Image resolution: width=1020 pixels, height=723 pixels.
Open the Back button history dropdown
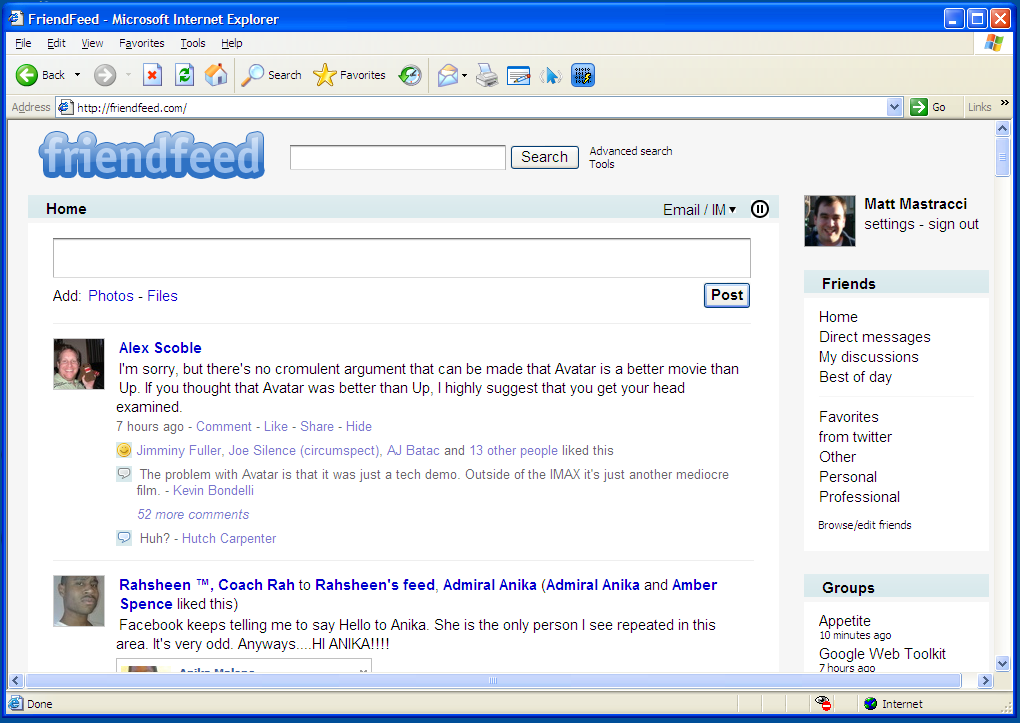coord(77,75)
